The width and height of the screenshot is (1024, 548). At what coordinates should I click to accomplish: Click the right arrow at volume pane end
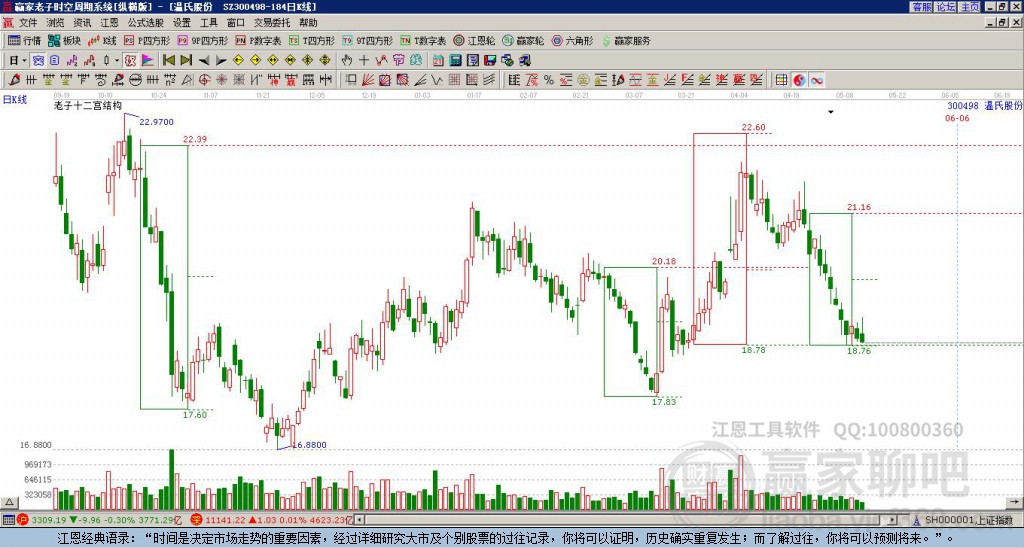tap(1016, 503)
